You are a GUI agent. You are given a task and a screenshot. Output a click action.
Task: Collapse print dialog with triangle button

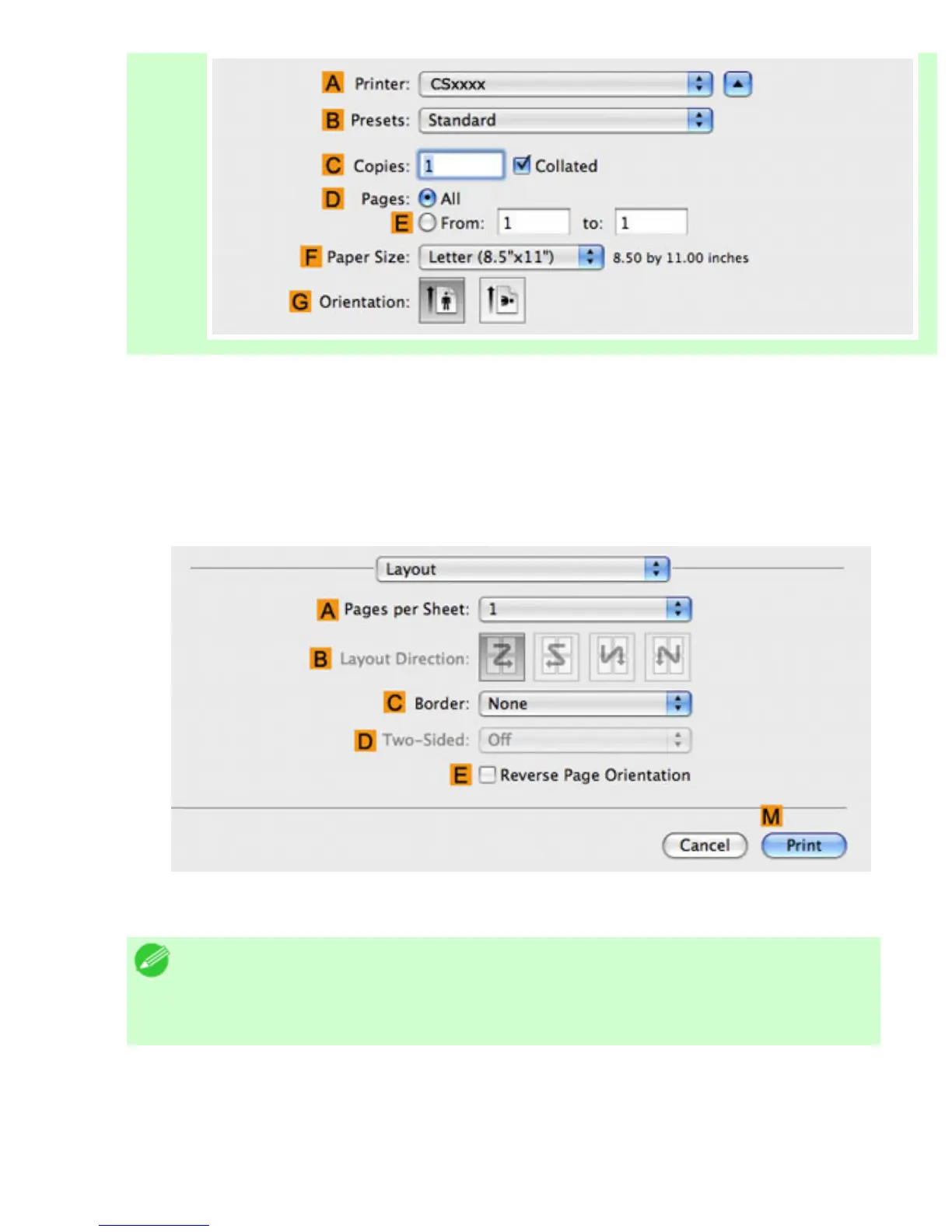click(x=737, y=84)
